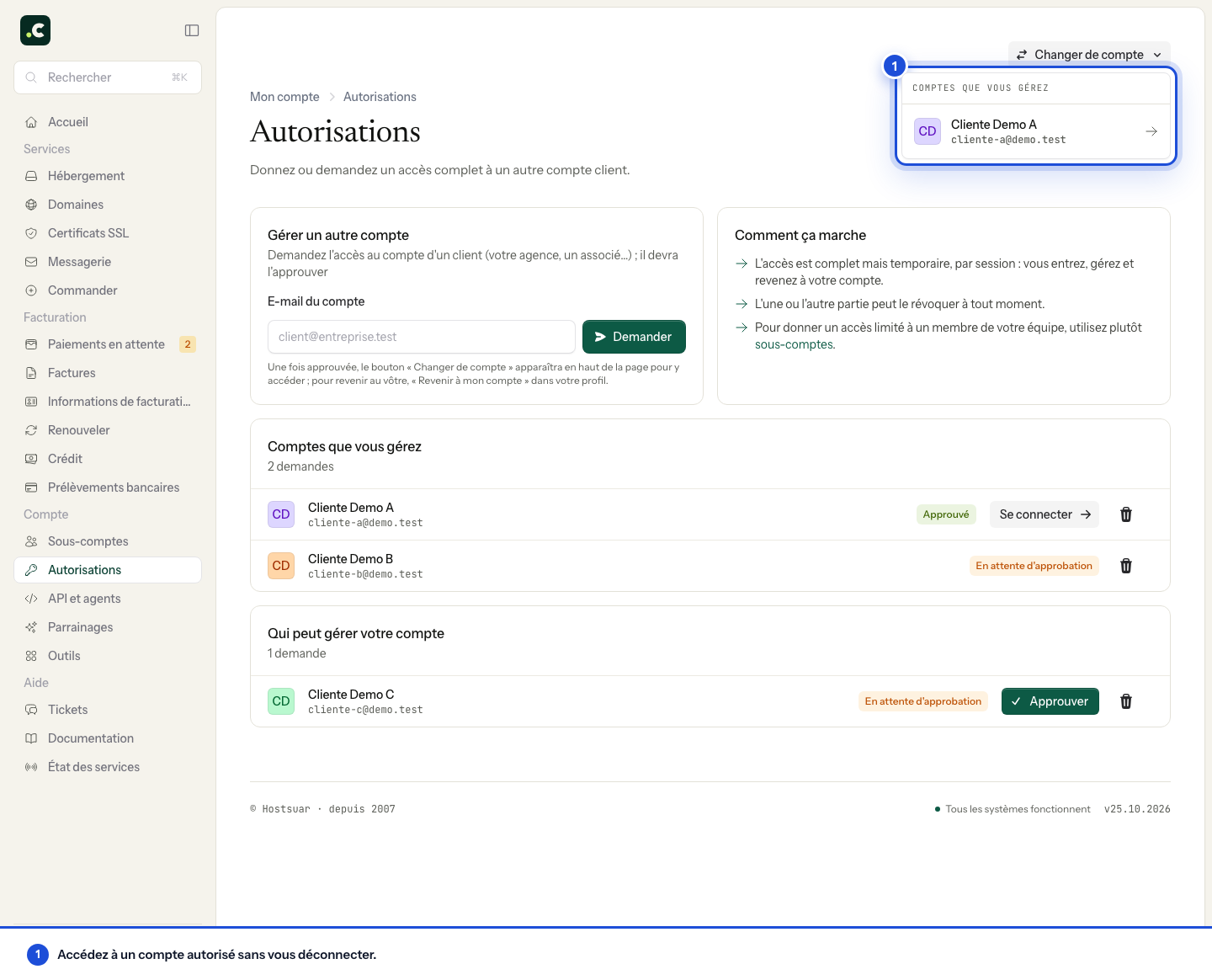Open Certificats SSL in sidebar
This screenshot has height=980, width=1212.
(108, 233)
